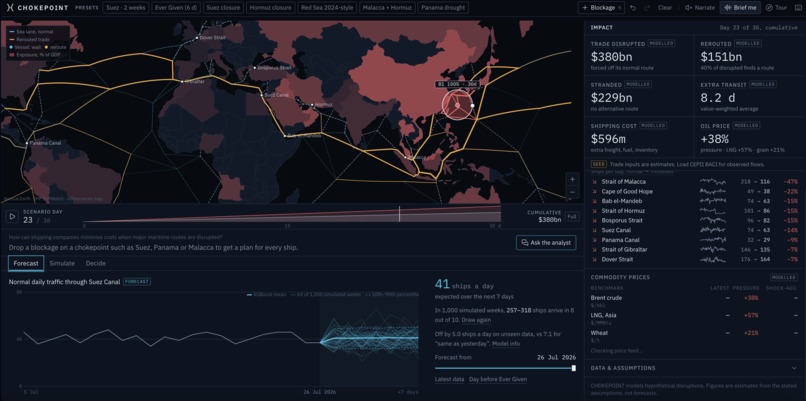Click the Strait of Hormuz sparkline
The width and height of the screenshot is (806, 401).
tap(712, 211)
